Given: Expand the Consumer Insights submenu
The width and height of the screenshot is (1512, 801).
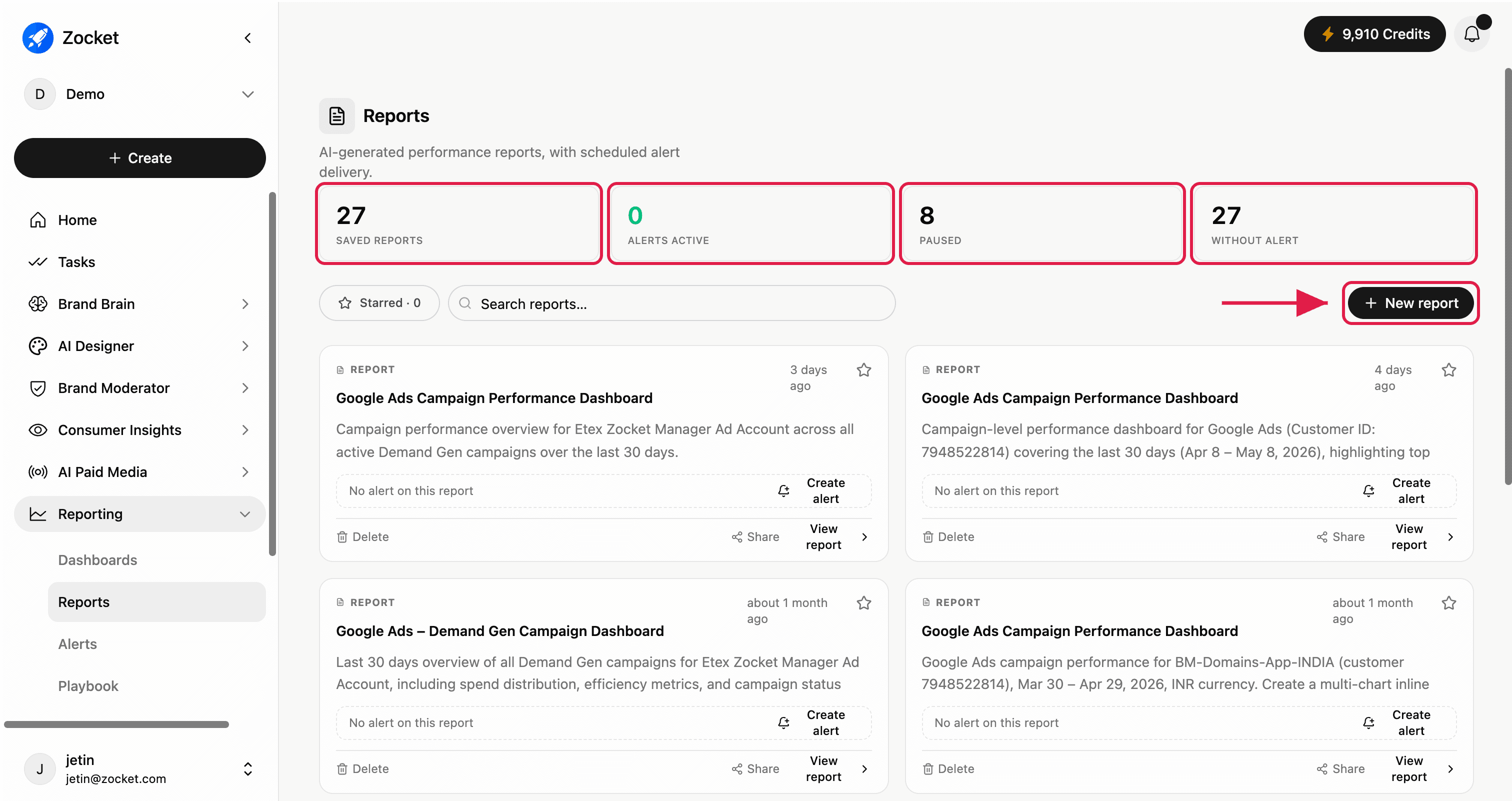Looking at the screenshot, I should click(x=245, y=430).
